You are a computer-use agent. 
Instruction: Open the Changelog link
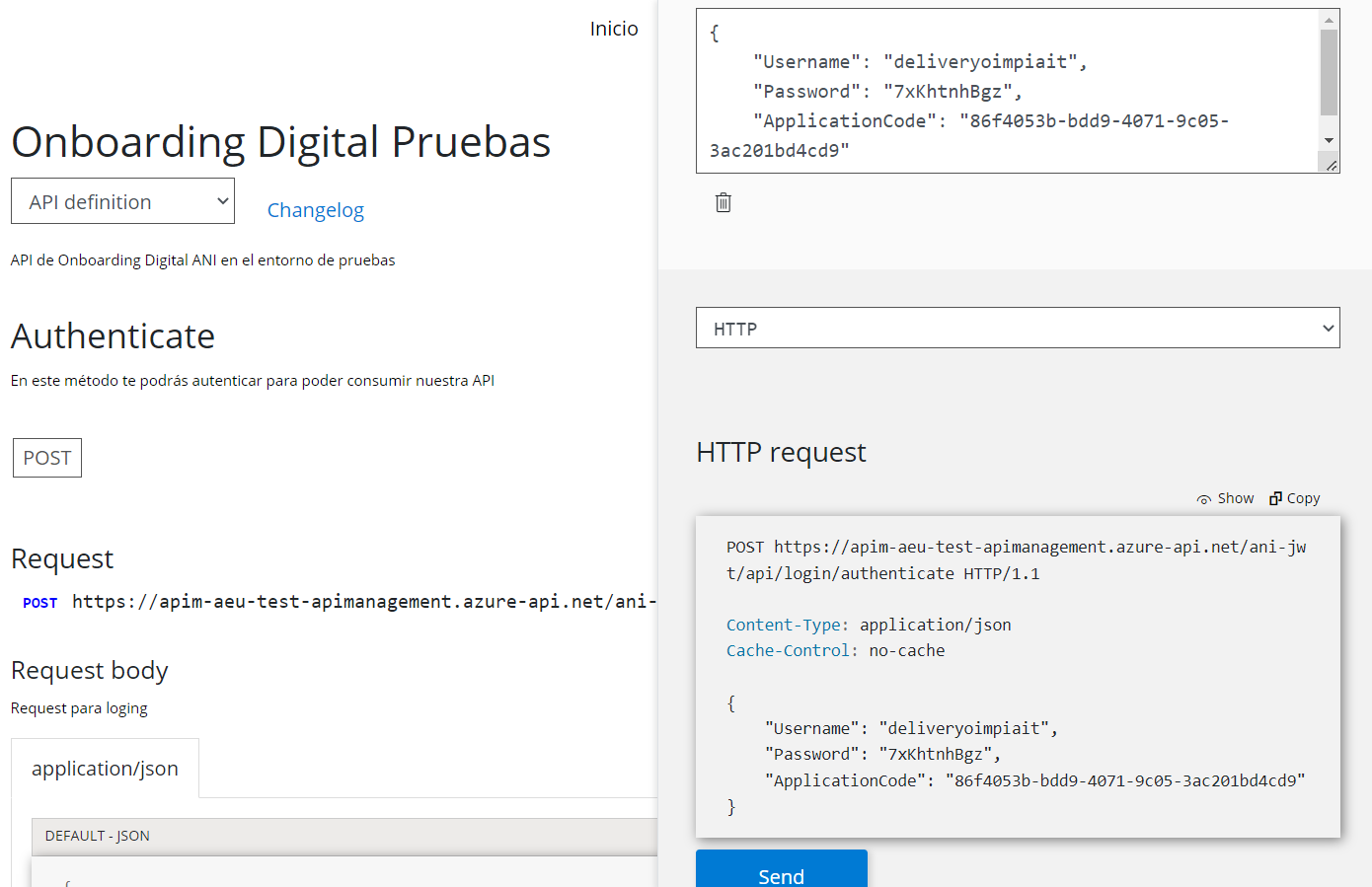tap(315, 210)
